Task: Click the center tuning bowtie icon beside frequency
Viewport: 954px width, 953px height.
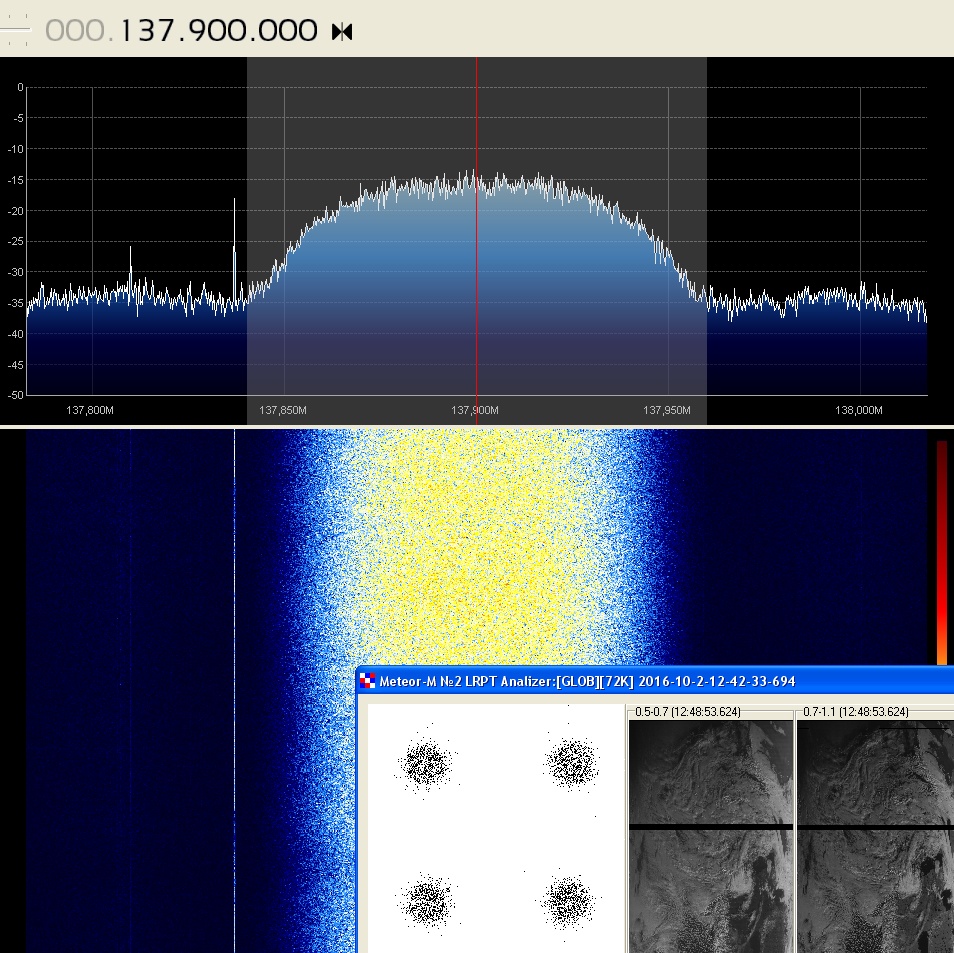Action: 342,31
